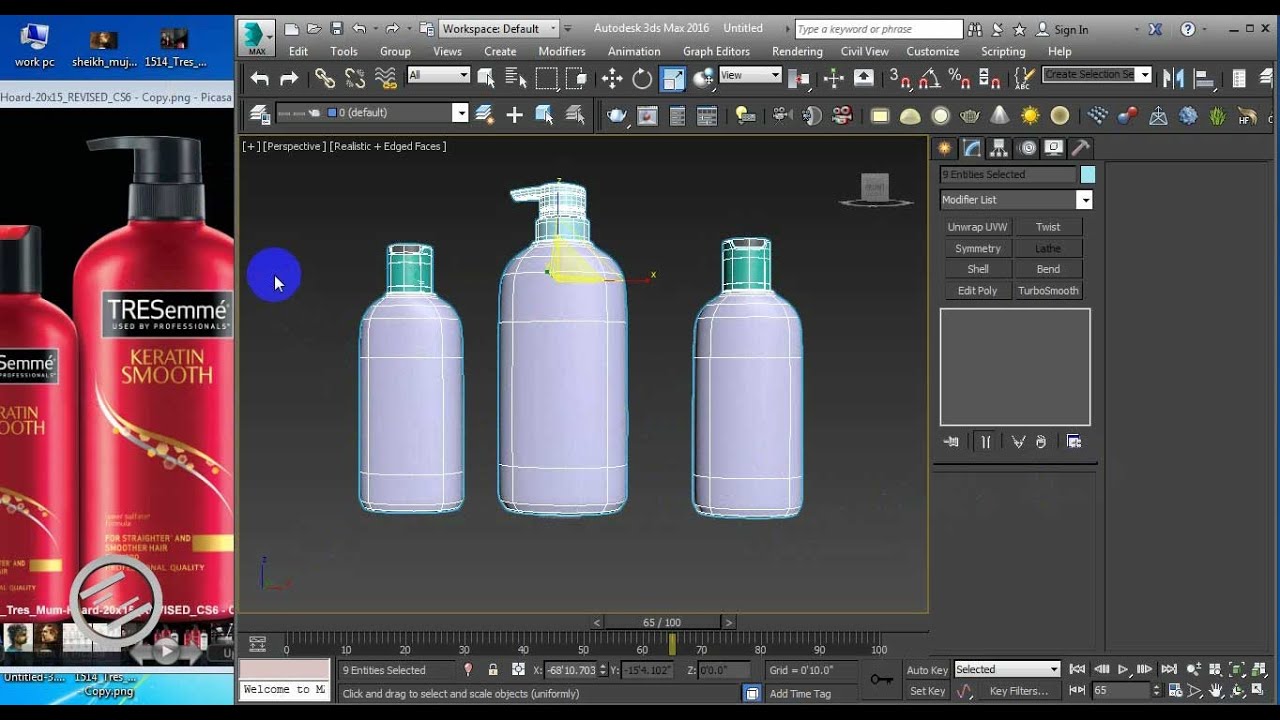This screenshot has height=720, width=1280.
Task: Click the Select and Place tool
Action: pos(703,78)
